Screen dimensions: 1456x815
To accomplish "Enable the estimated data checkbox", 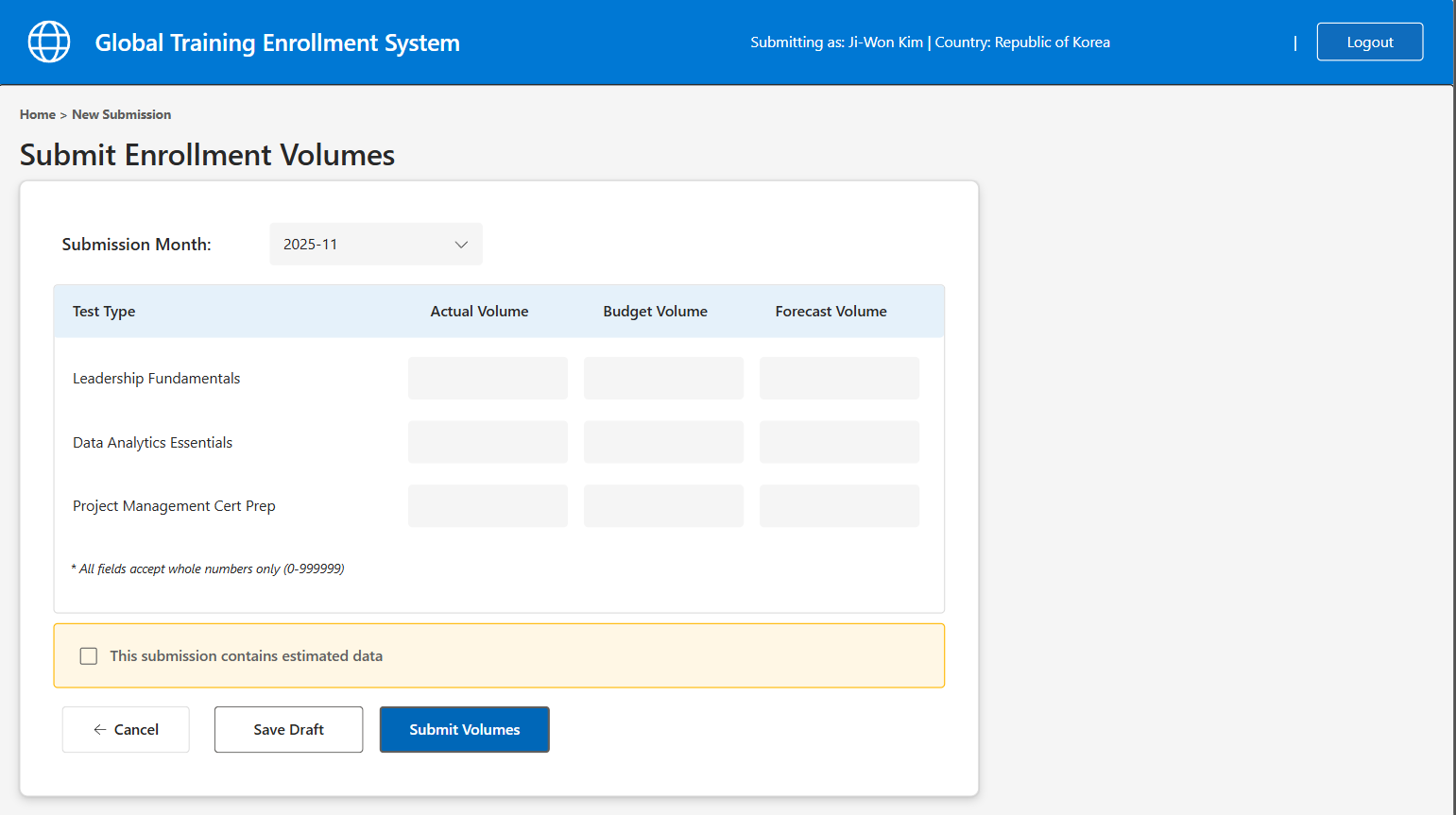I will pos(88,655).
